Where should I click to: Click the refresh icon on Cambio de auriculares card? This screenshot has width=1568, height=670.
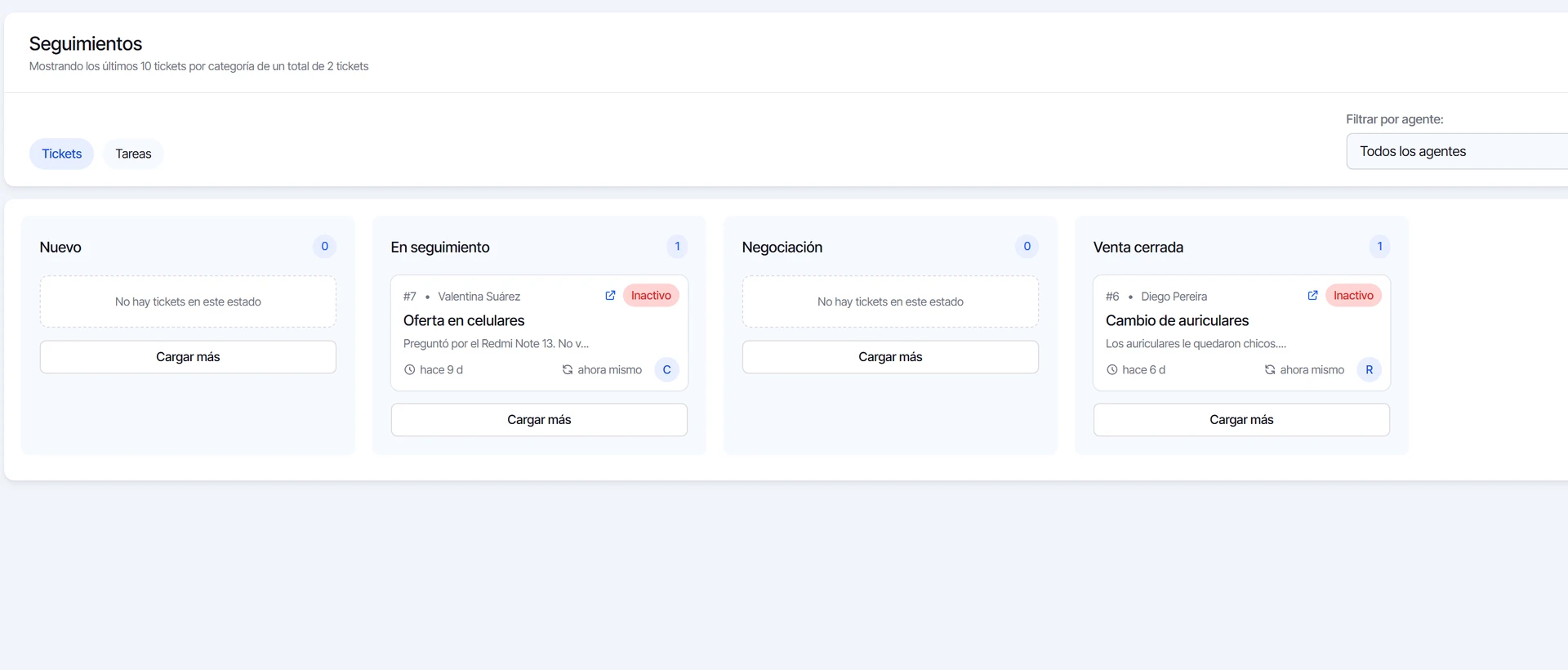[1270, 370]
